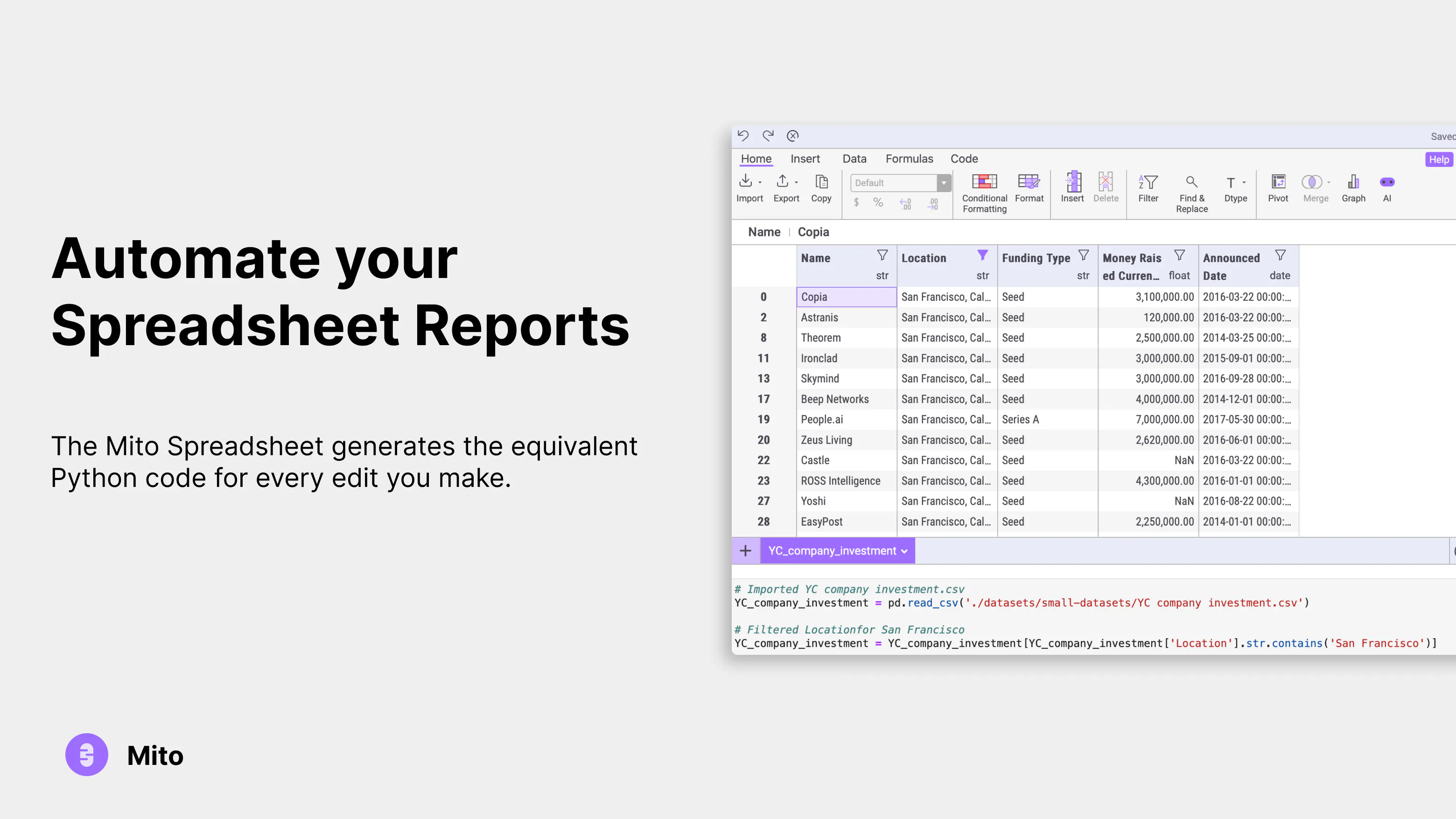Toggle the active Location column filter
This screenshot has height=819, width=1456.
tap(983, 255)
